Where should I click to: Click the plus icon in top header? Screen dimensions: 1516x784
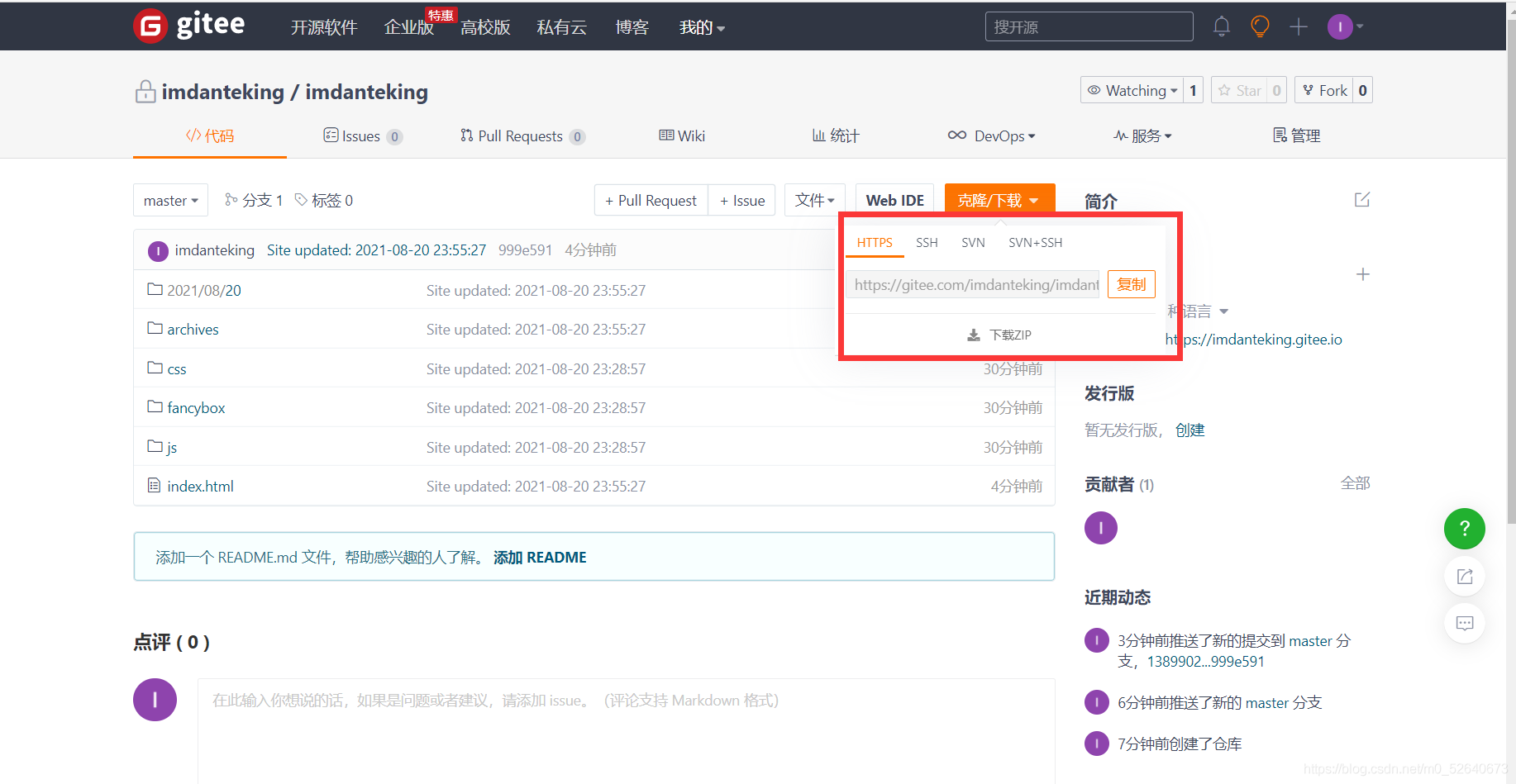pyautogui.click(x=1299, y=26)
